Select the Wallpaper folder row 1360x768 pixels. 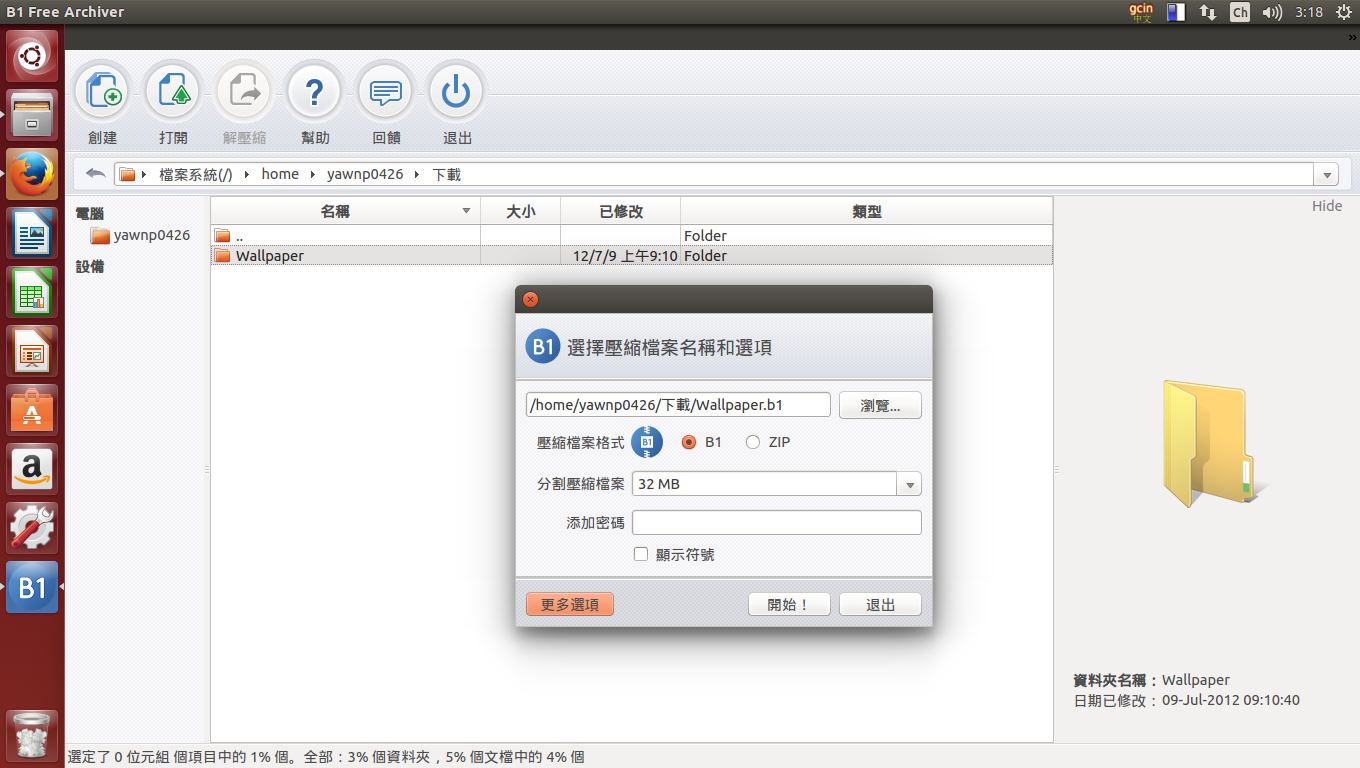click(x=632, y=256)
